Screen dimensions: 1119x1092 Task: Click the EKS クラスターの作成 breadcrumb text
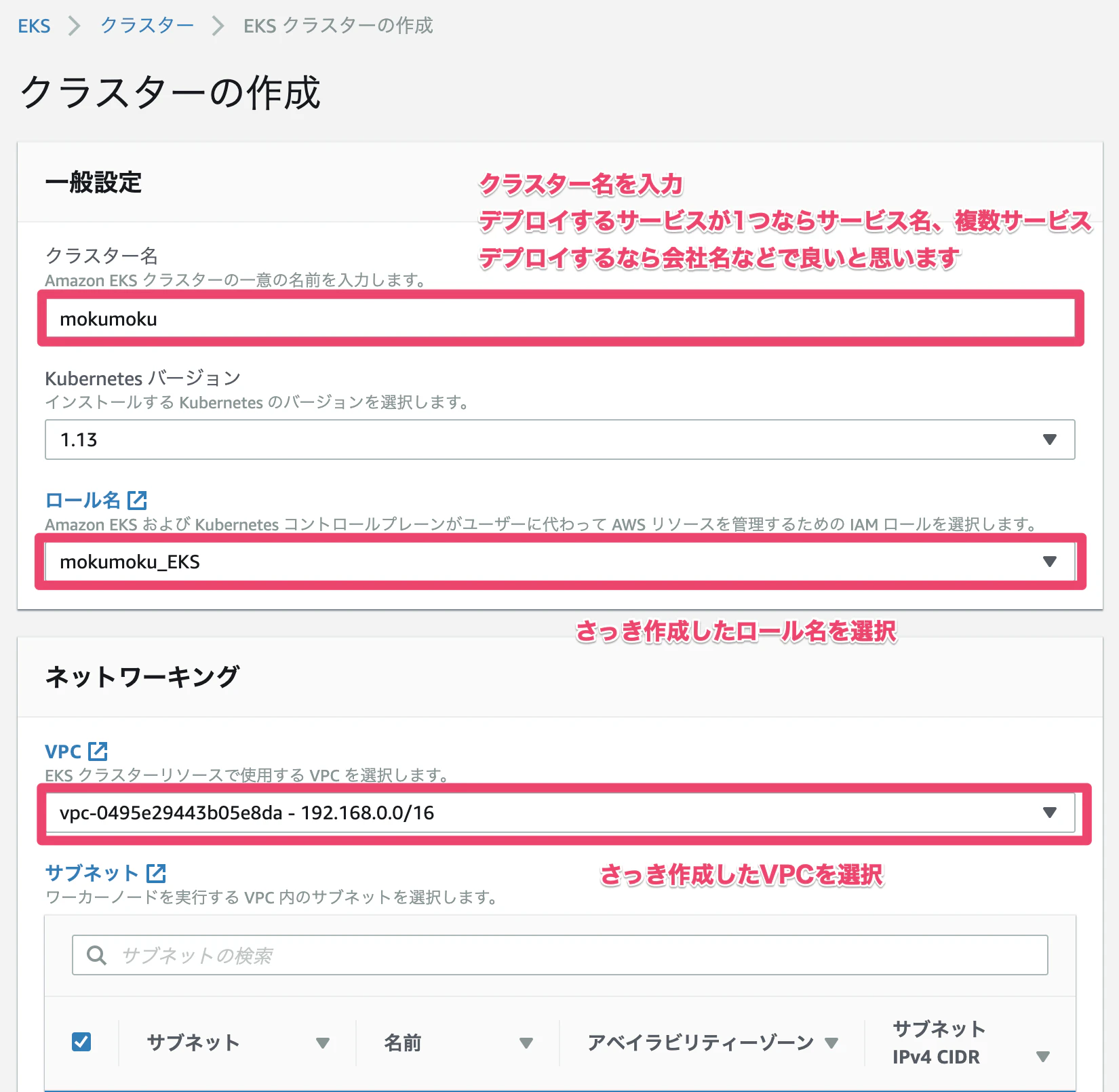click(x=338, y=26)
